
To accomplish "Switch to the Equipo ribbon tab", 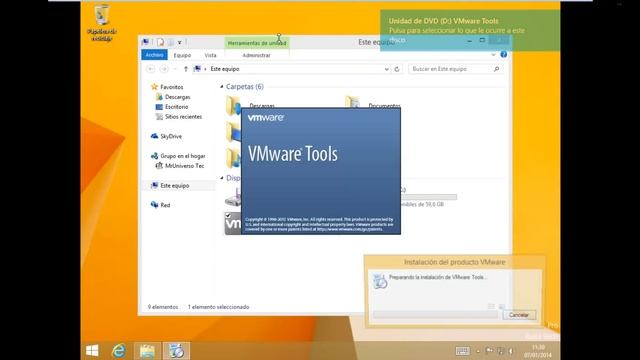I will (x=182, y=55).
